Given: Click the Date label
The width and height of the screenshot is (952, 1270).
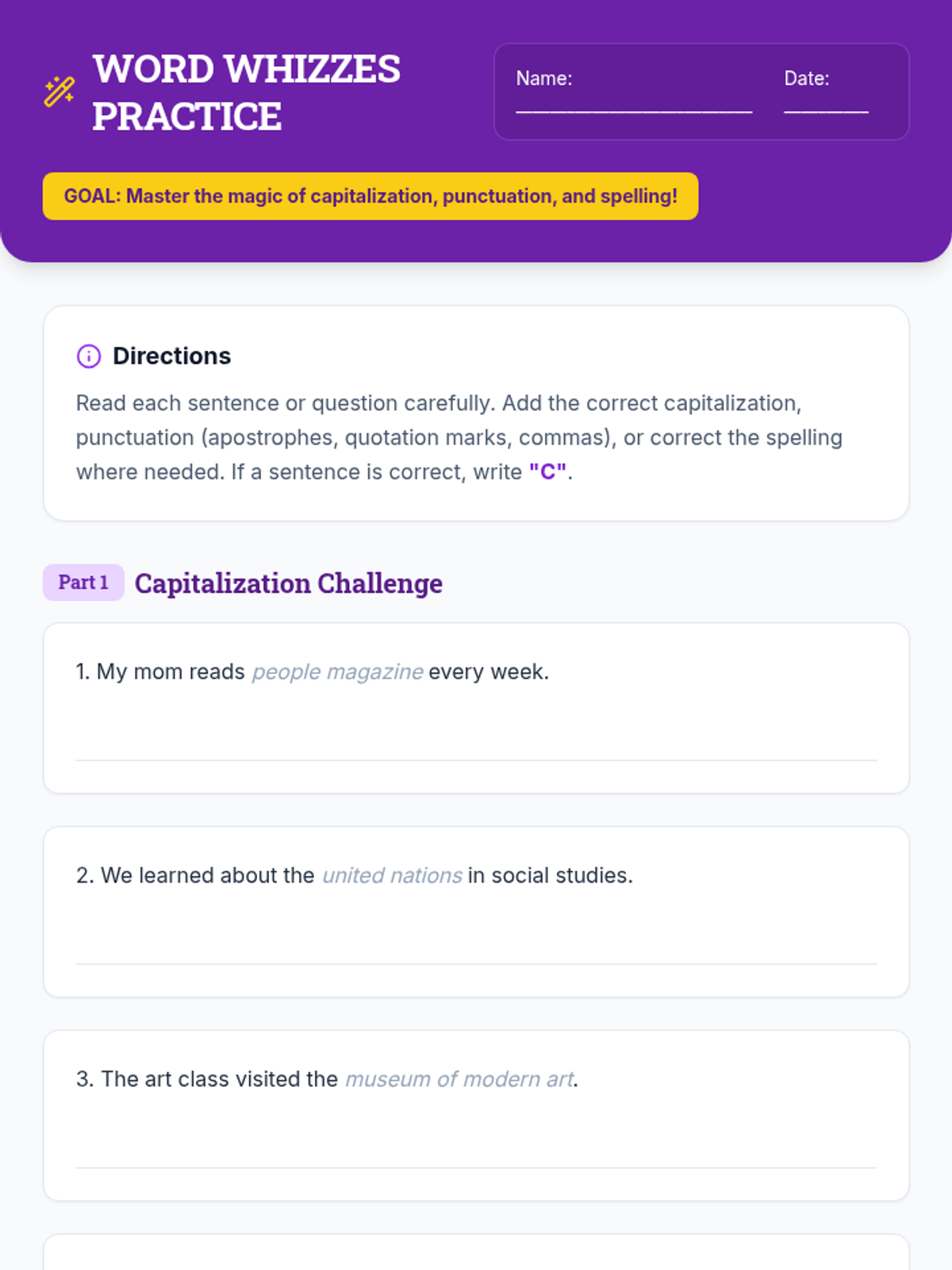Looking at the screenshot, I should point(806,79).
